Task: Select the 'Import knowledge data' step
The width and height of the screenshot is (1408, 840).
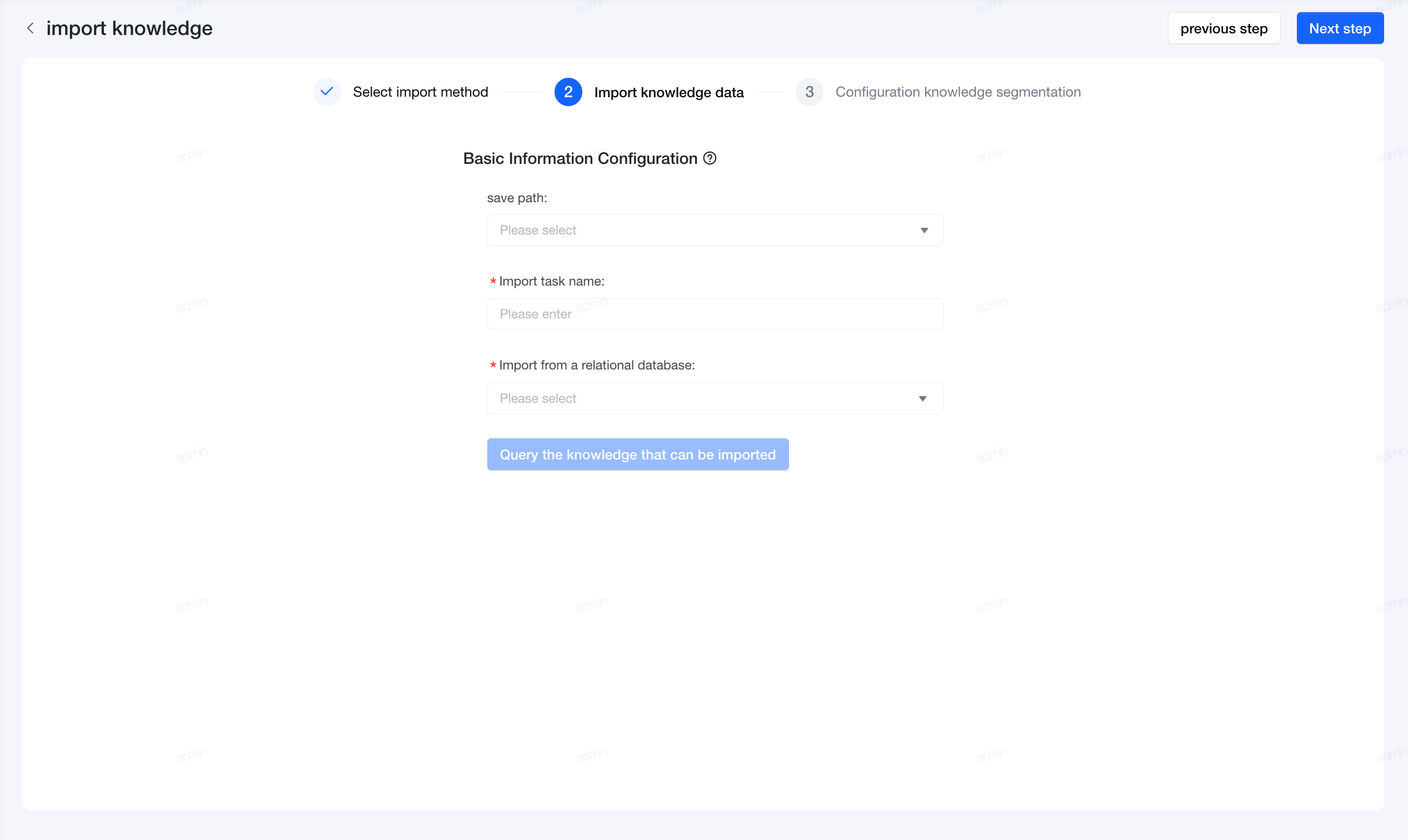Action: [x=668, y=92]
